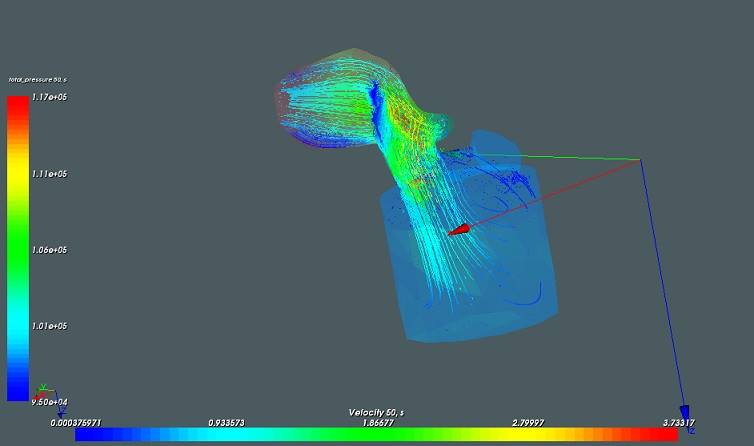The image size is (754, 446).
Task: Click the 1.06e+05 pressure legend value
Action: click(x=49, y=250)
